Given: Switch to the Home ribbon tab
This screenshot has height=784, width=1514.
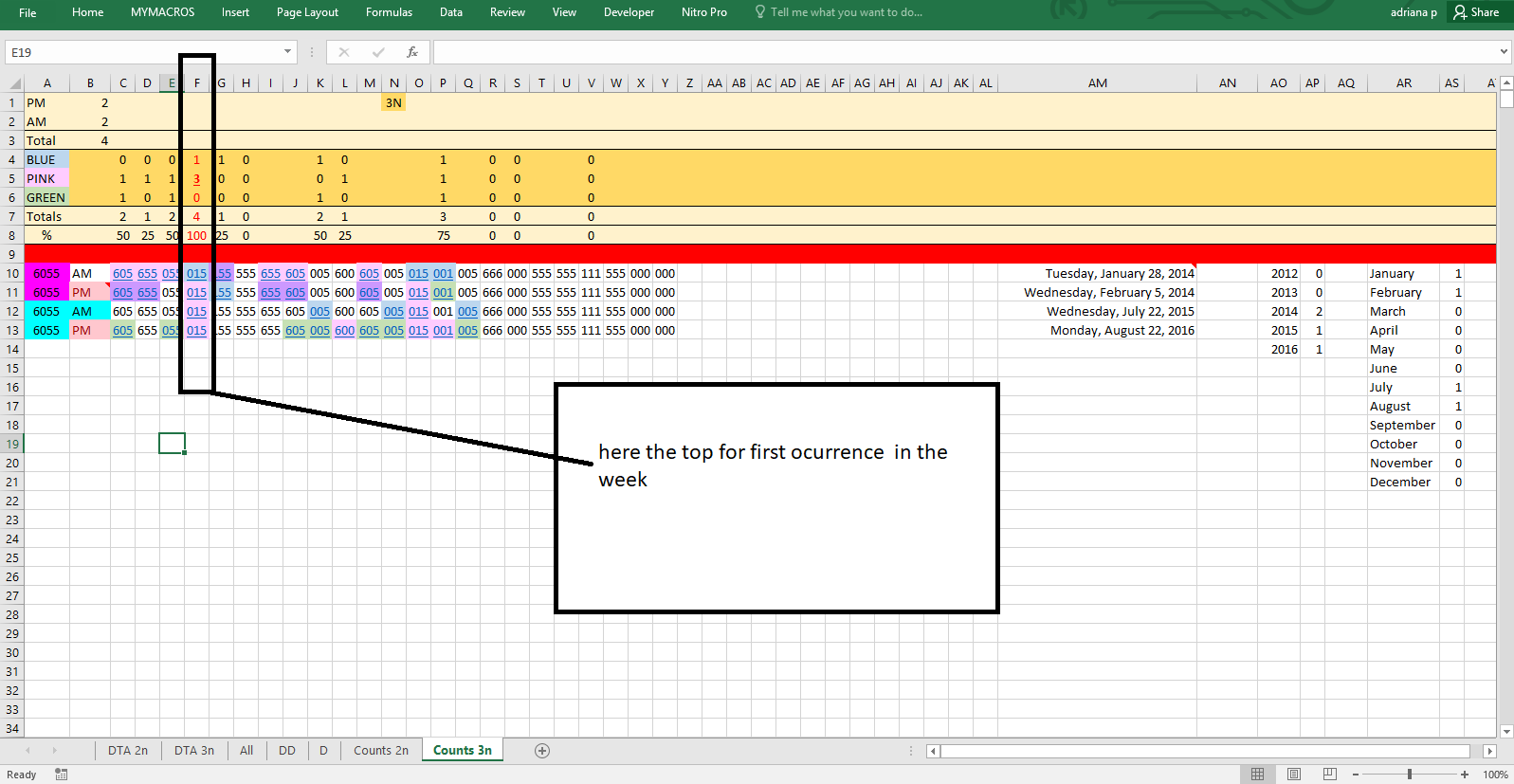Looking at the screenshot, I should coord(87,12).
